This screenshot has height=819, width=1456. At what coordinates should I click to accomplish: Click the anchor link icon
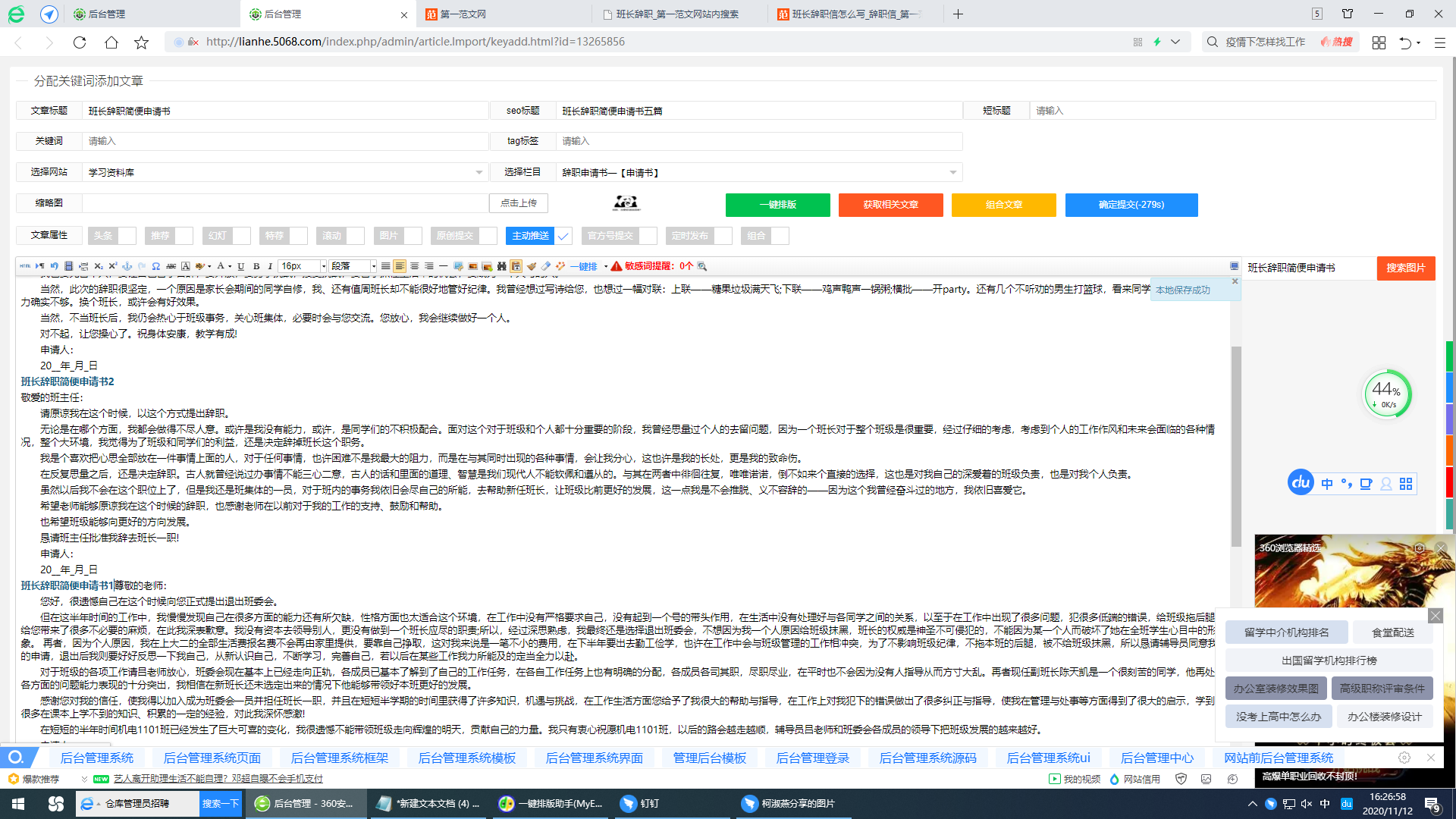127,266
